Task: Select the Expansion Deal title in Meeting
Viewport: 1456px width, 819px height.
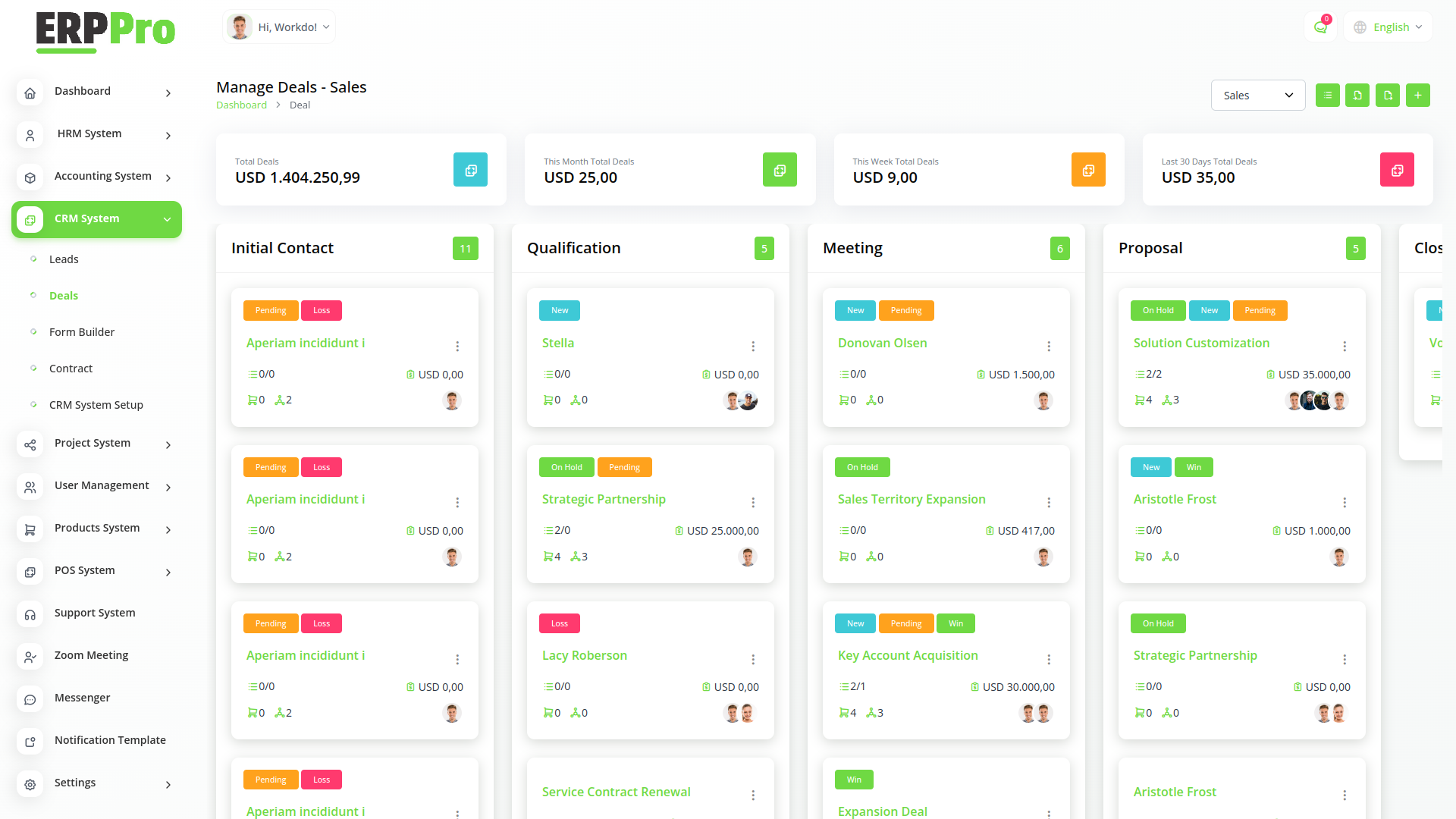Action: tap(883, 811)
